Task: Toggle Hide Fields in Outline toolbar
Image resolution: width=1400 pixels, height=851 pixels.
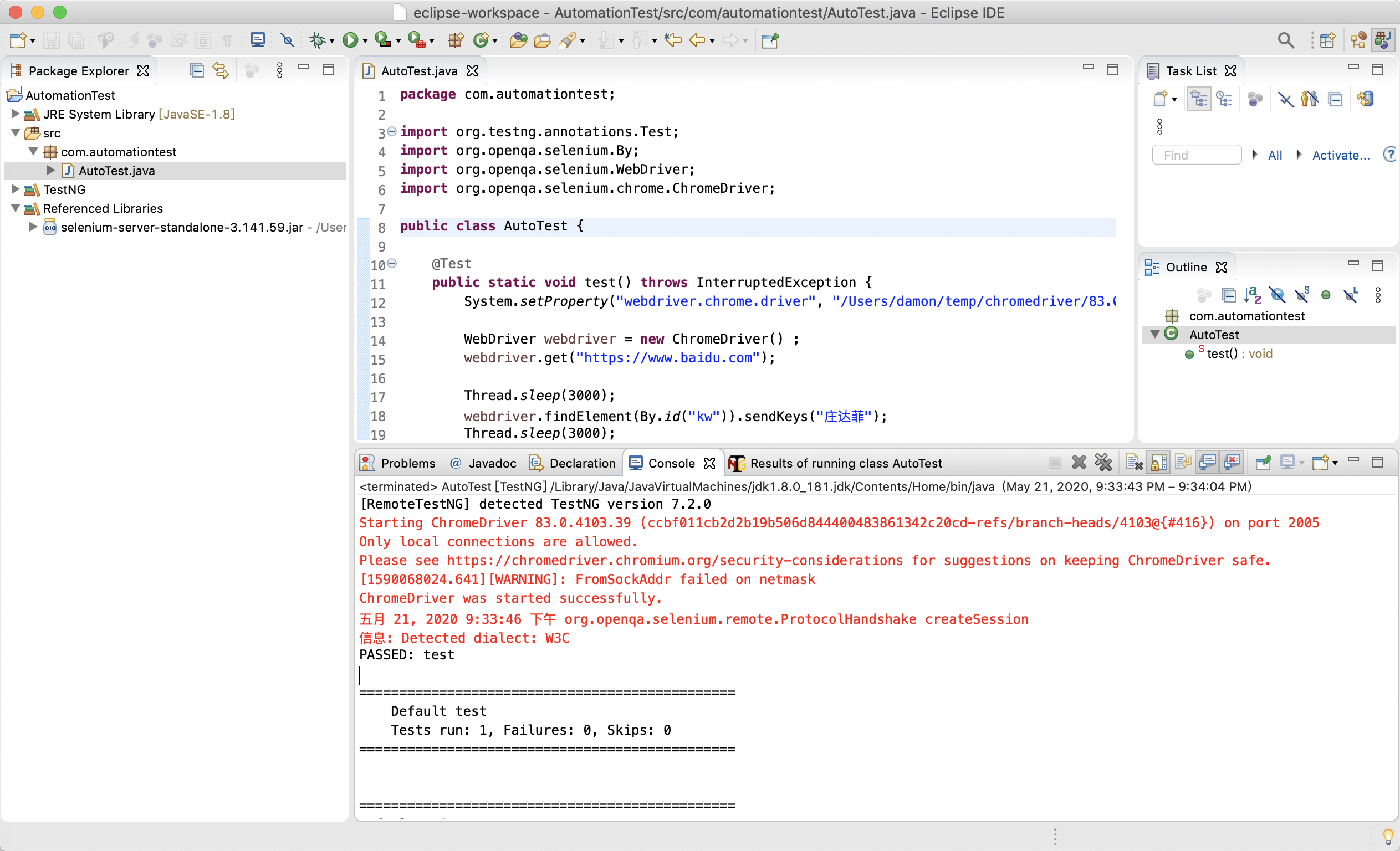Action: [x=1278, y=295]
